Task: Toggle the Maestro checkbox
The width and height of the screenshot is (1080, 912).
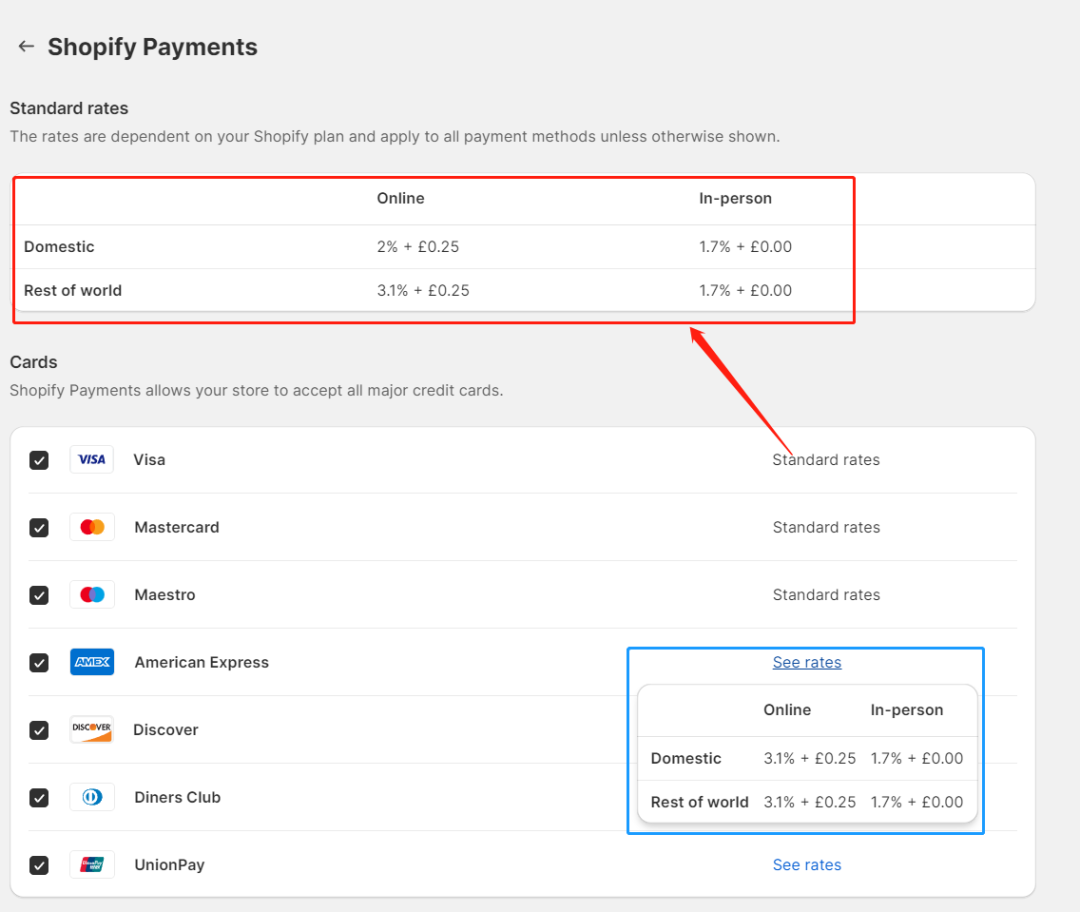Action: coord(39,595)
